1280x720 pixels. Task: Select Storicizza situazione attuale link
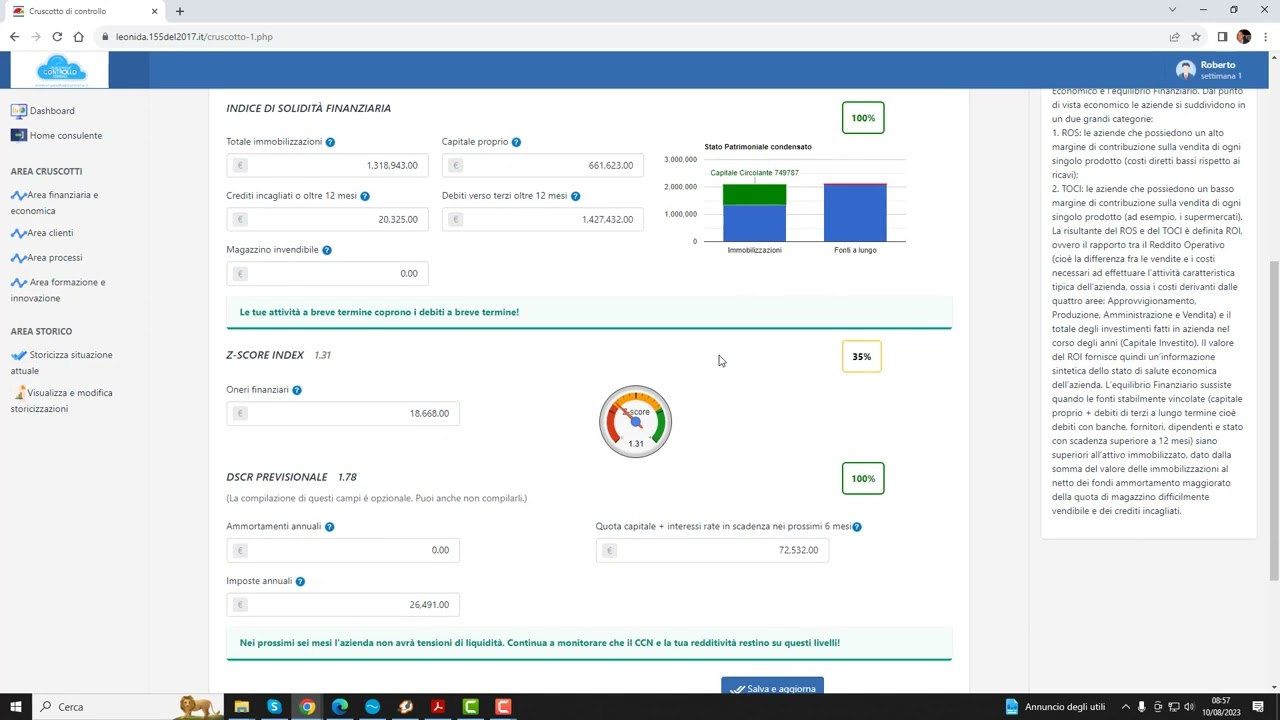(x=70, y=355)
